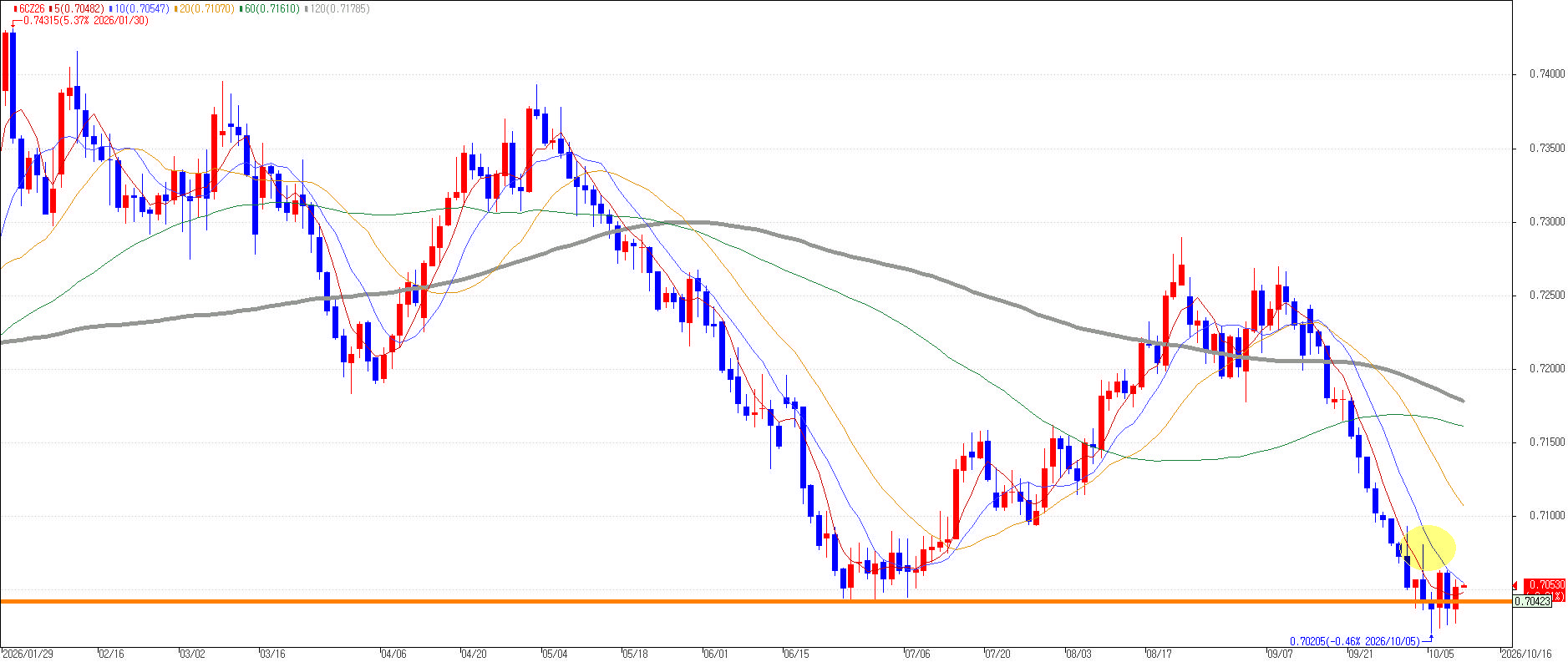Select the 5-period moving average legend
The width and height of the screenshot is (1568, 662).
tap(79, 8)
